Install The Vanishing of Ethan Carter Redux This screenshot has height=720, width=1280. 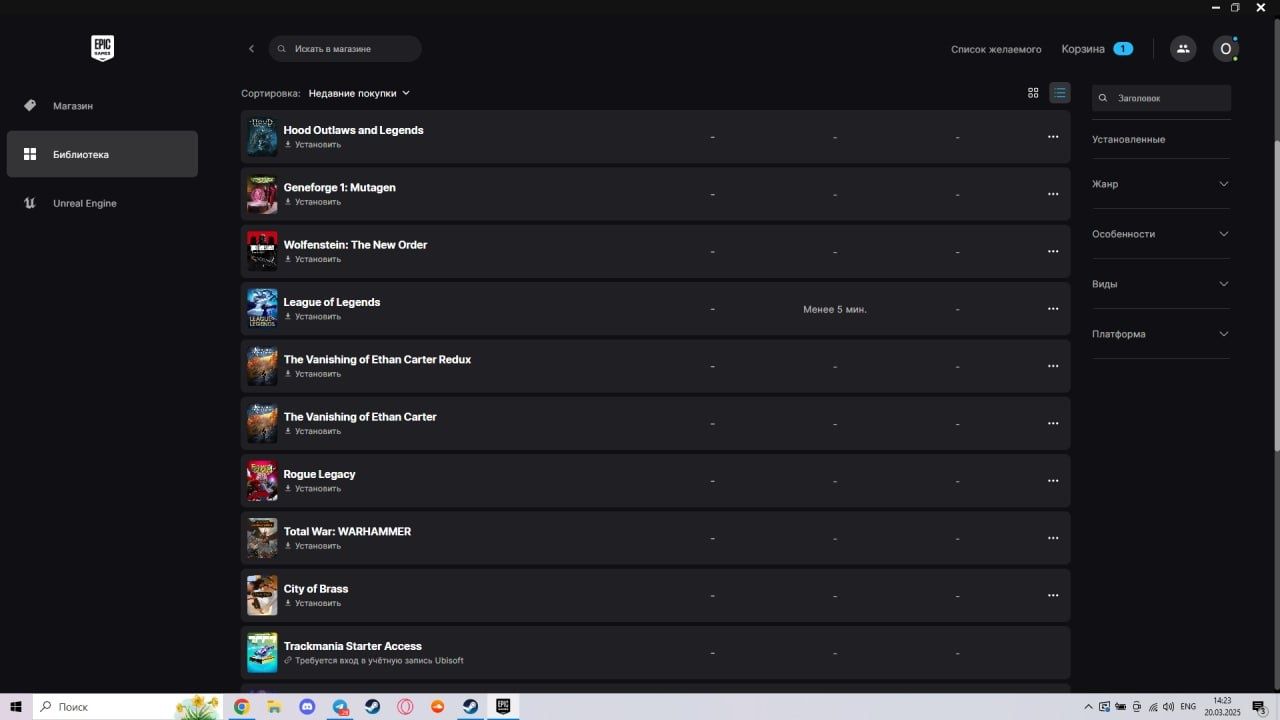tap(313, 374)
